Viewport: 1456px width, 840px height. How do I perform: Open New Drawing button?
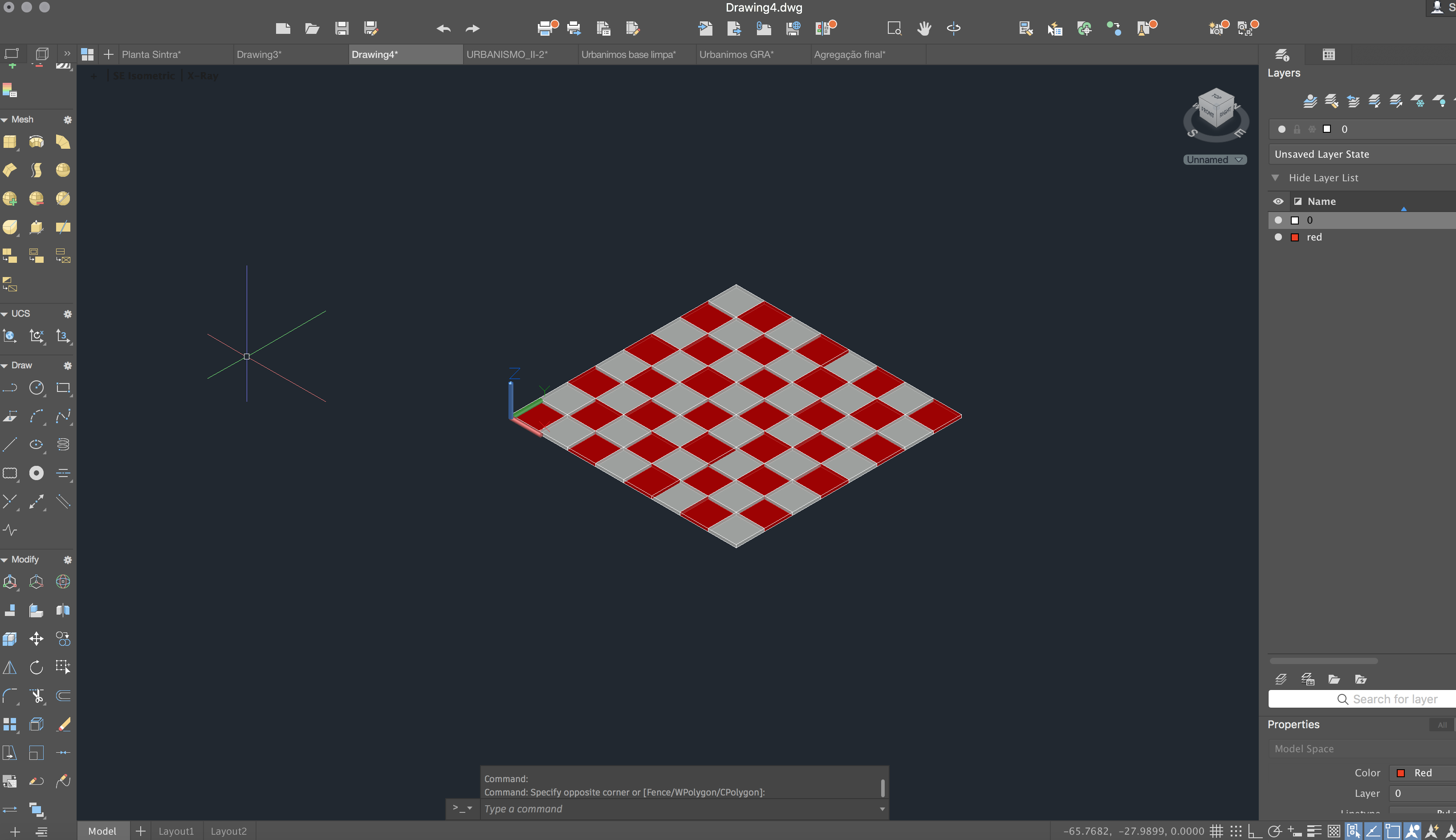pos(283,27)
